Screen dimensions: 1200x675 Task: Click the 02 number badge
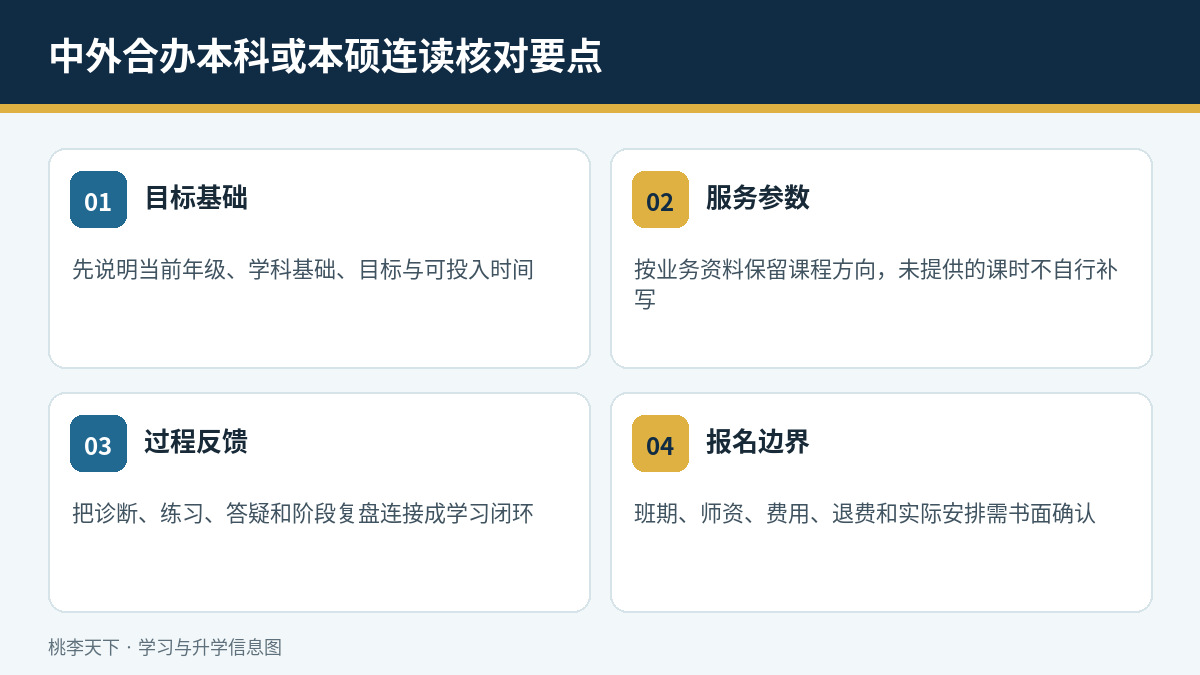click(660, 199)
